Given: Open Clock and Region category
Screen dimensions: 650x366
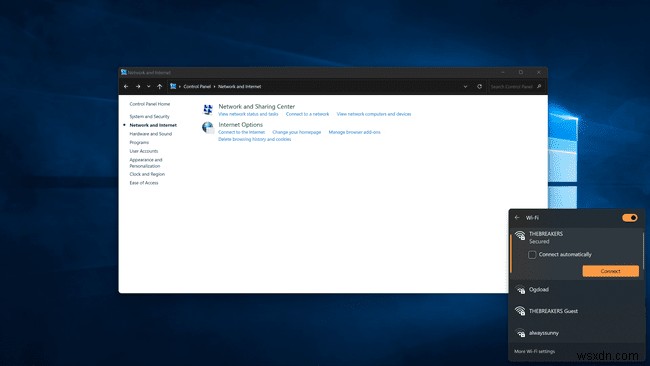Looking at the screenshot, I should point(147,175).
